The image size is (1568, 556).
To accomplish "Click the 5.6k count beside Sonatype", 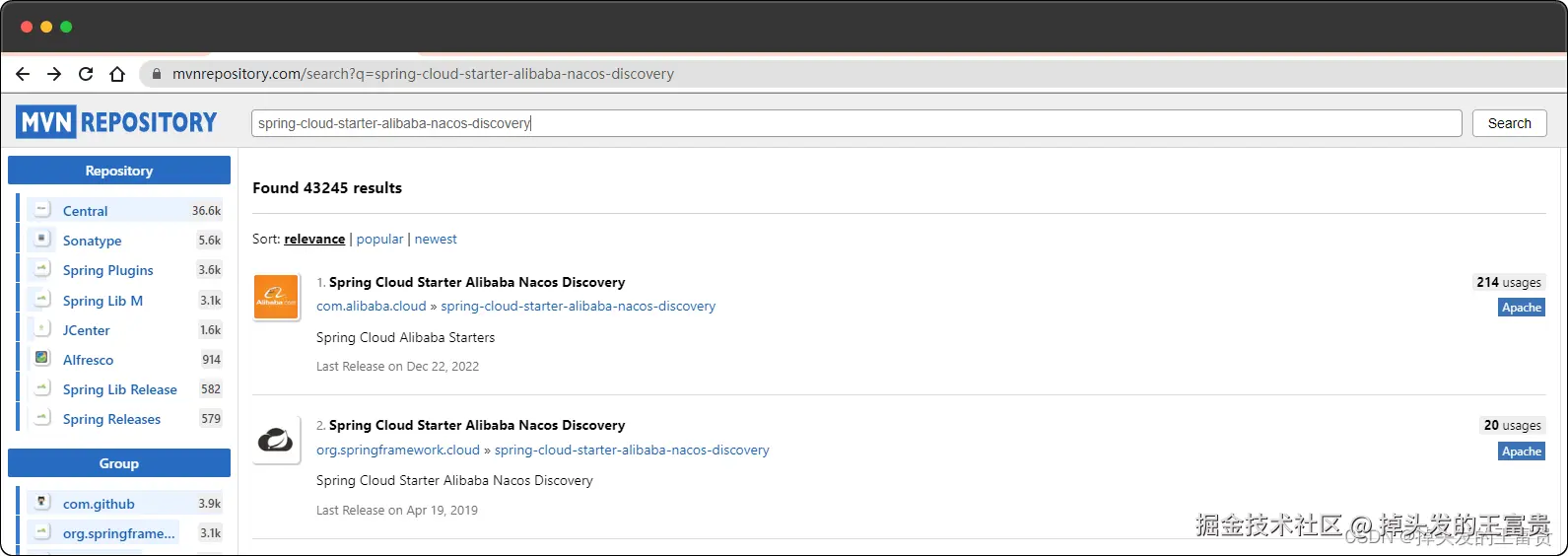I will coord(210,240).
